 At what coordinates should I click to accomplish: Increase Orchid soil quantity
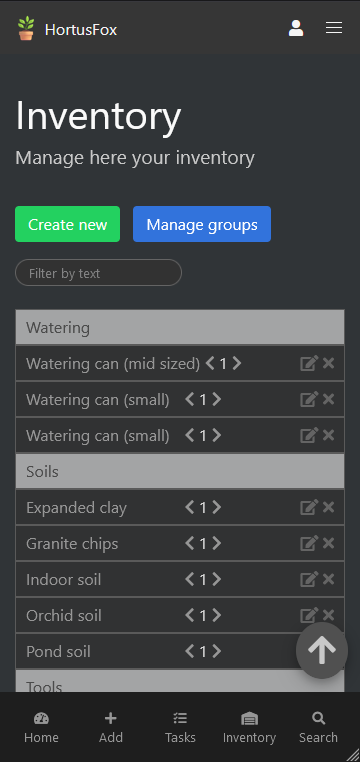[217, 615]
